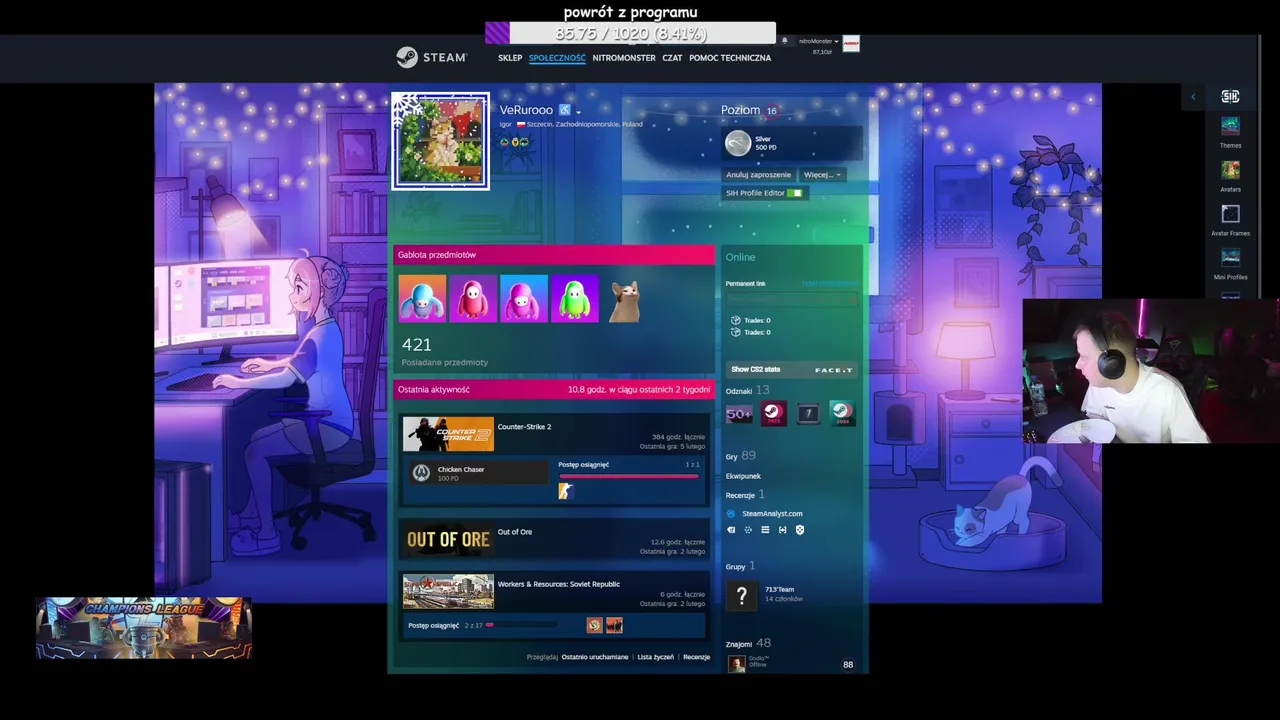
Task: Open Recenzje 1 sidebar link
Action: (x=745, y=494)
